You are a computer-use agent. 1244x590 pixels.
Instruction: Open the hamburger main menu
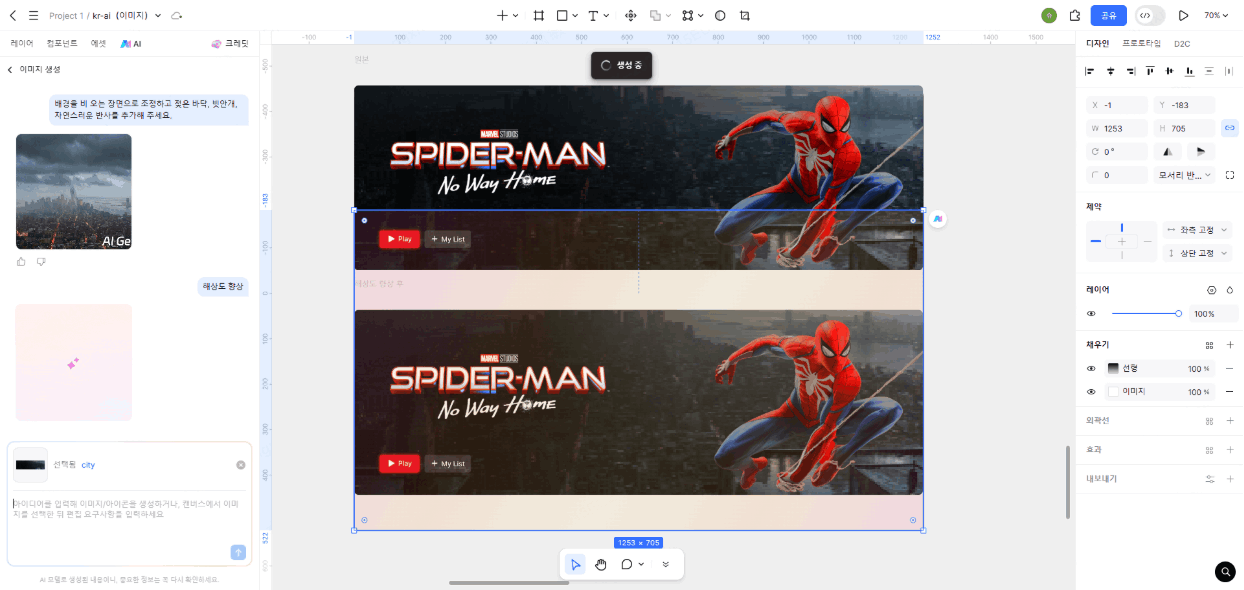coord(33,15)
